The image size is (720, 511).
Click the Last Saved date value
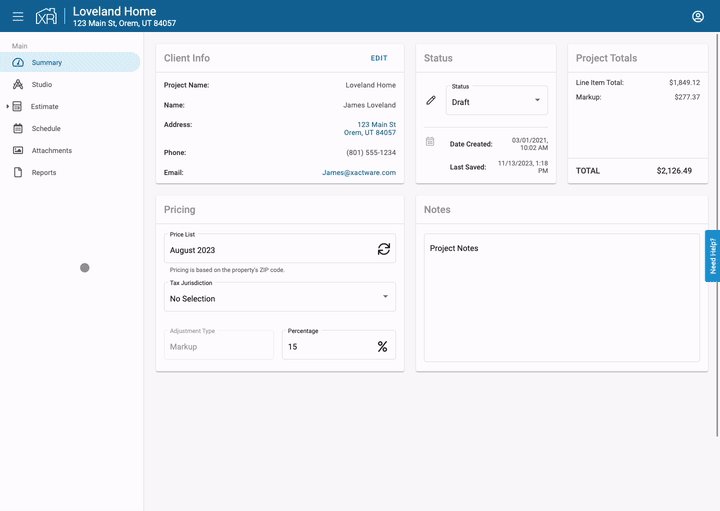523,167
